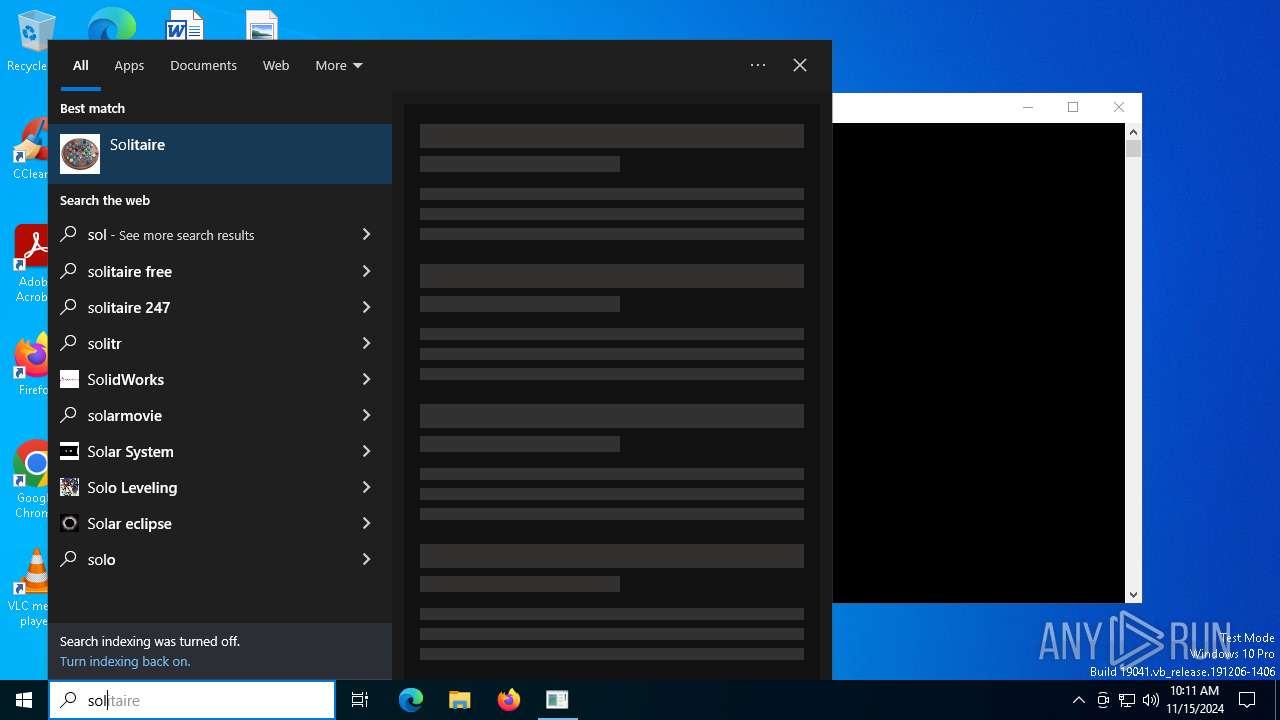The height and width of the screenshot is (720, 1280).
Task: Open the Windows Start menu
Action: pos(24,700)
